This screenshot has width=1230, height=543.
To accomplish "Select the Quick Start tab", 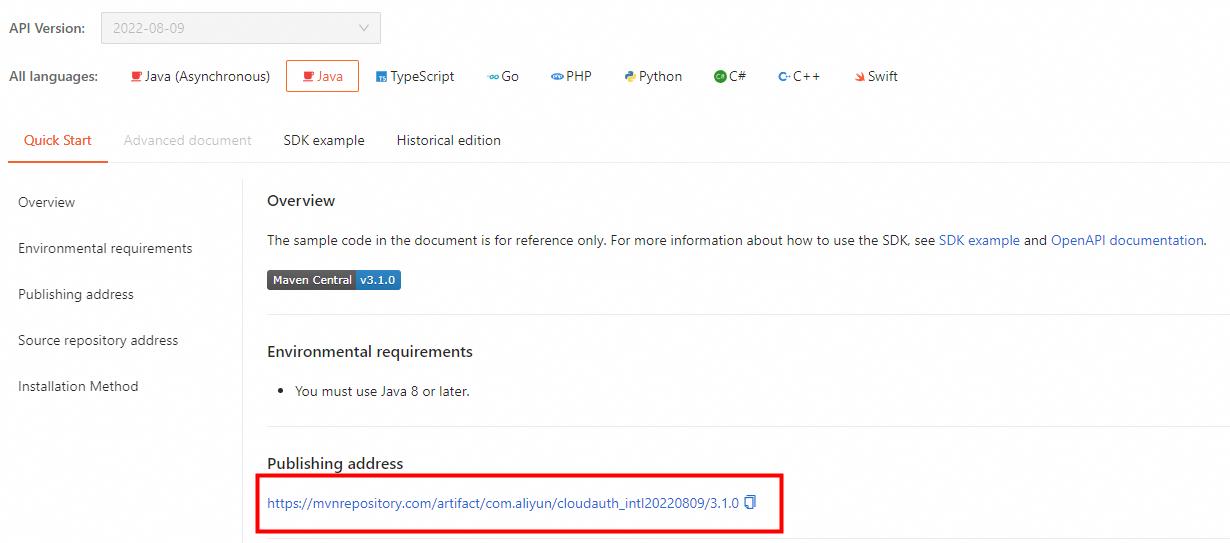I will click(58, 140).
